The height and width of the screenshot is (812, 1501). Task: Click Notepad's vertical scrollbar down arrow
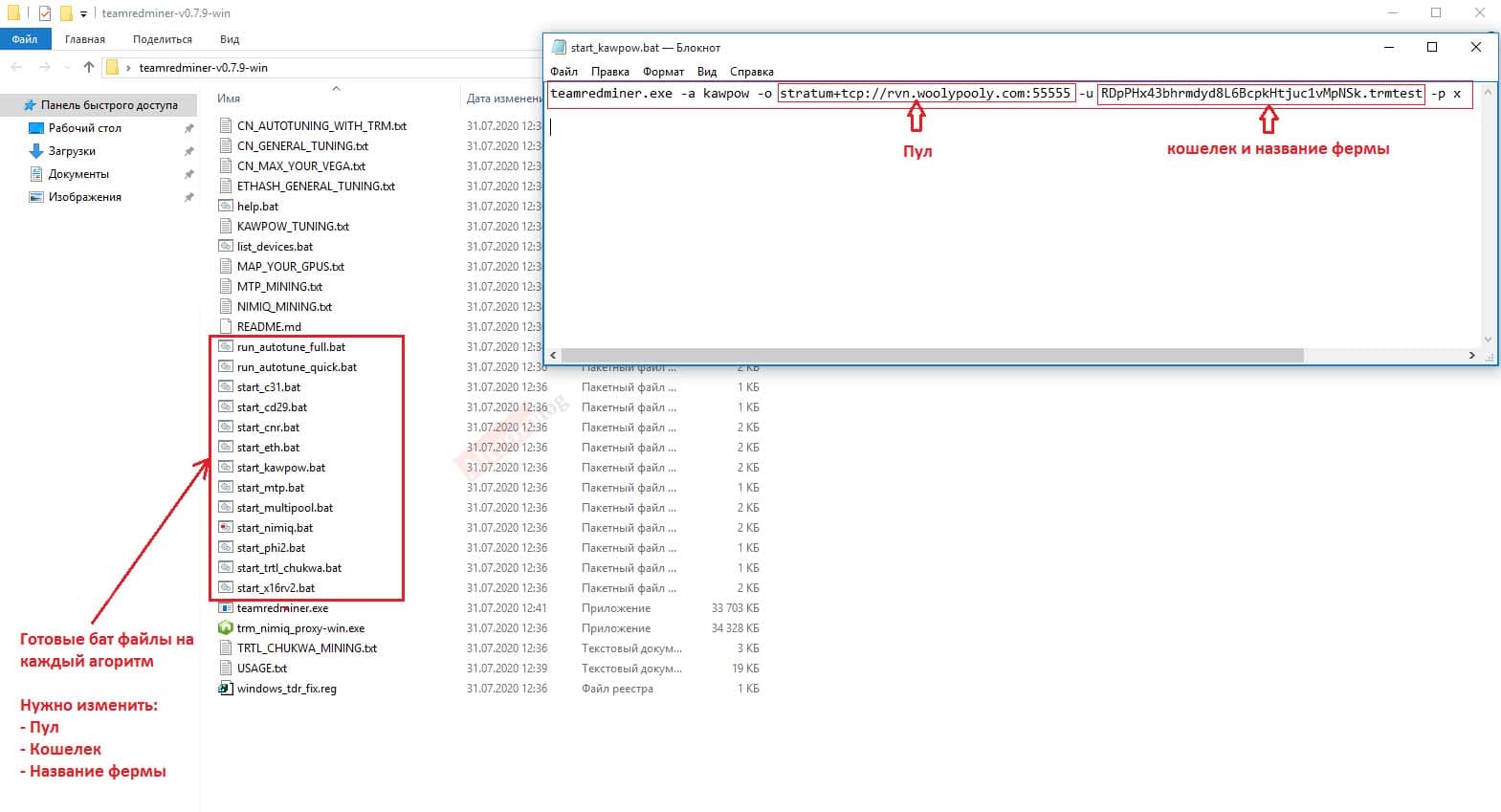coord(1488,339)
